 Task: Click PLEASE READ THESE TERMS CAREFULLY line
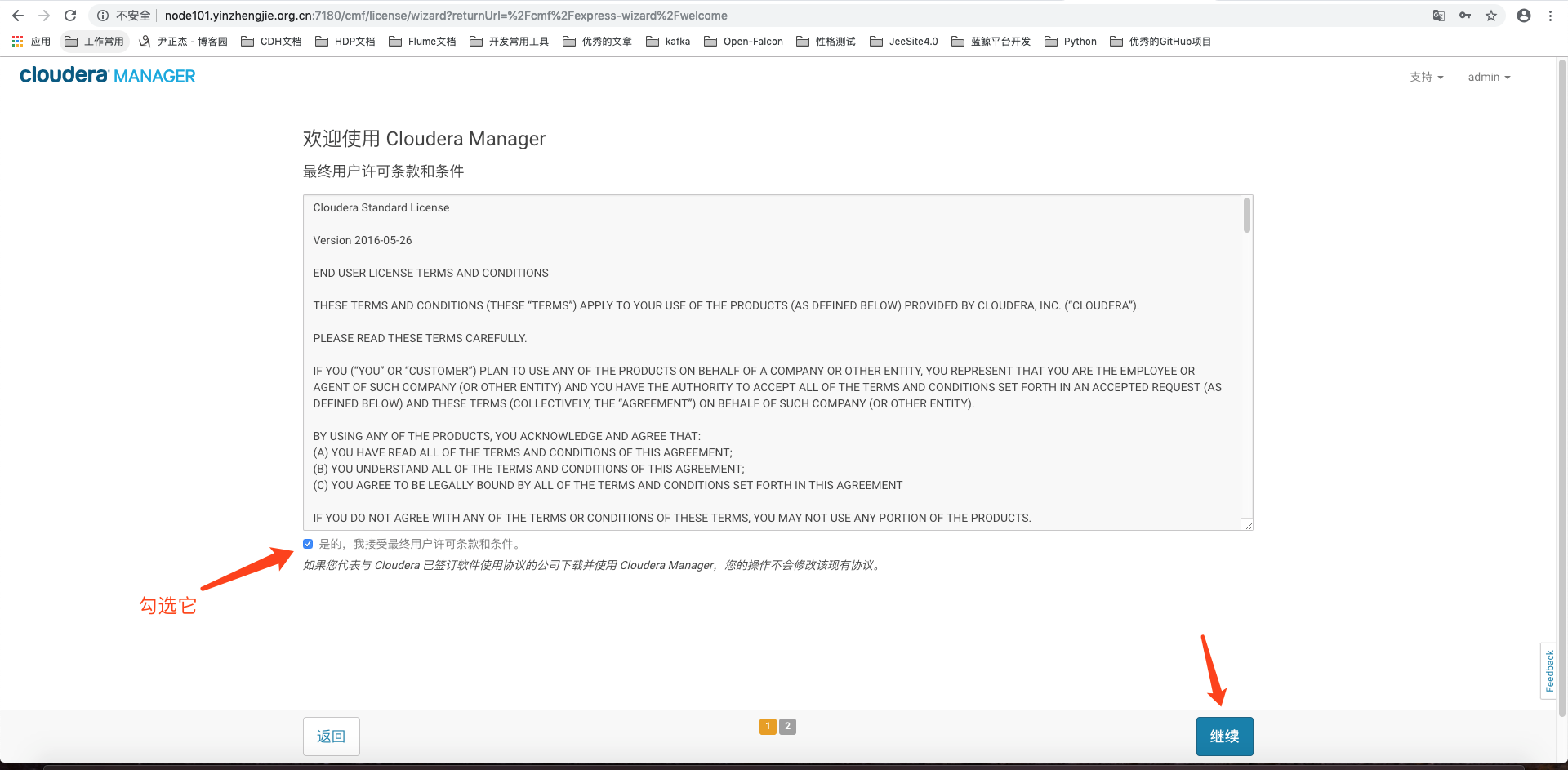(x=420, y=338)
